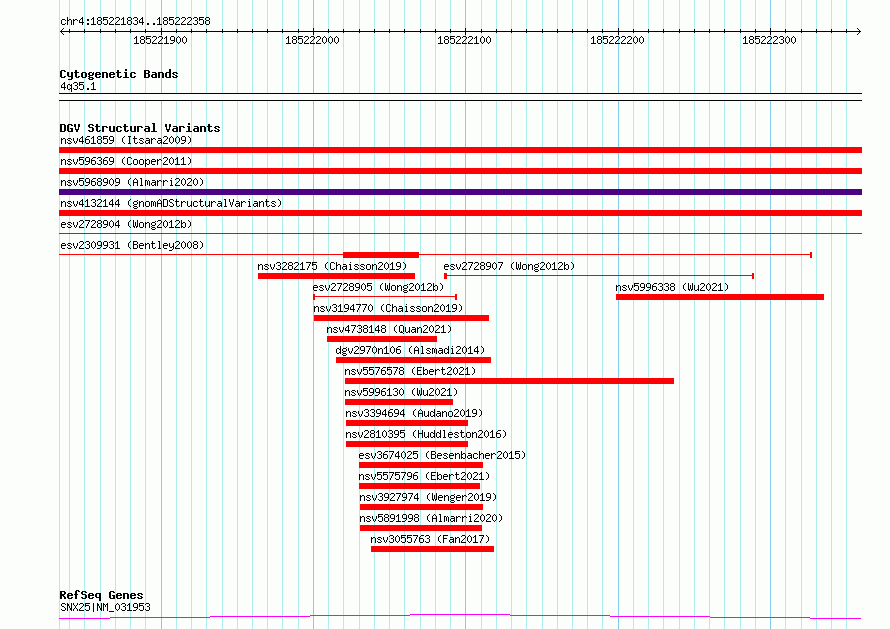Click the red bar under nsv5996338 (Wu2021)
Viewport: 890px width, 629px height.
point(719,297)
